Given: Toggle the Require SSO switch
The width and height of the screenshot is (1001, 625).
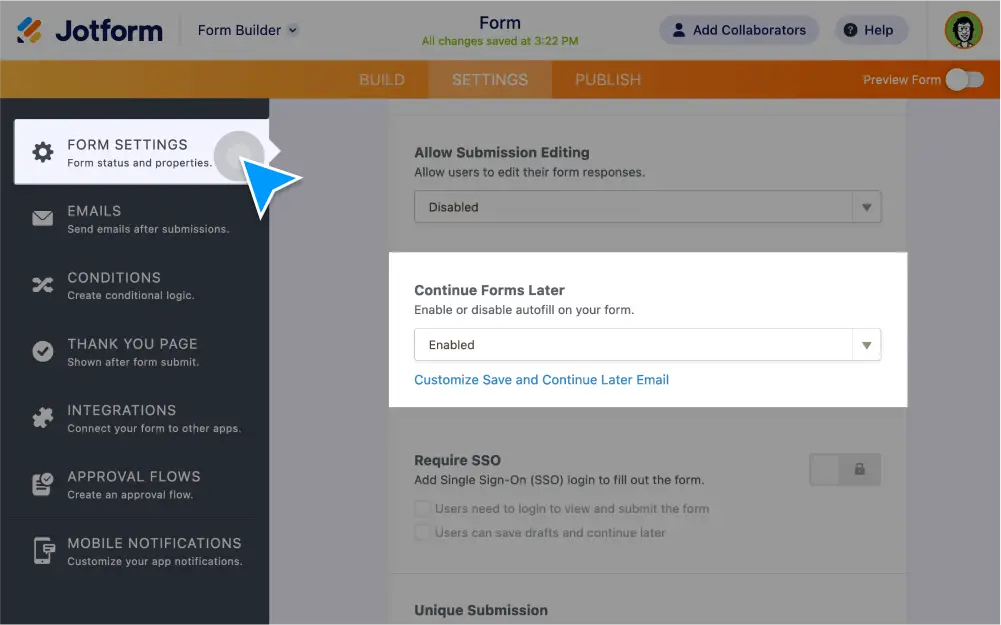Looking at the screenshot, I should [844, 469].
